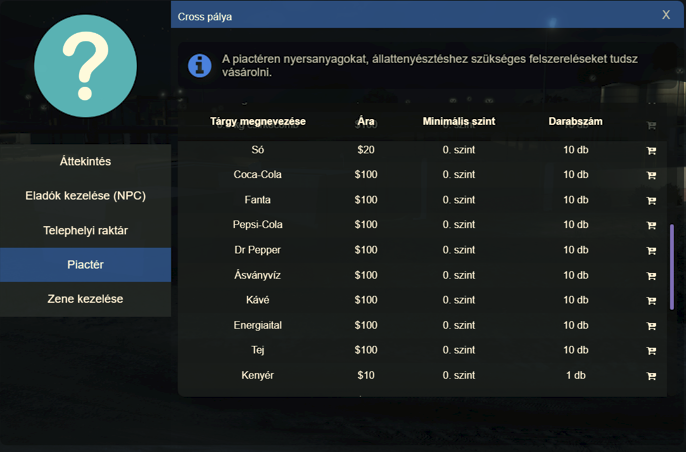Buy Coca-Cola via its cart icon

pyautogui.click(x=651, y=175)
